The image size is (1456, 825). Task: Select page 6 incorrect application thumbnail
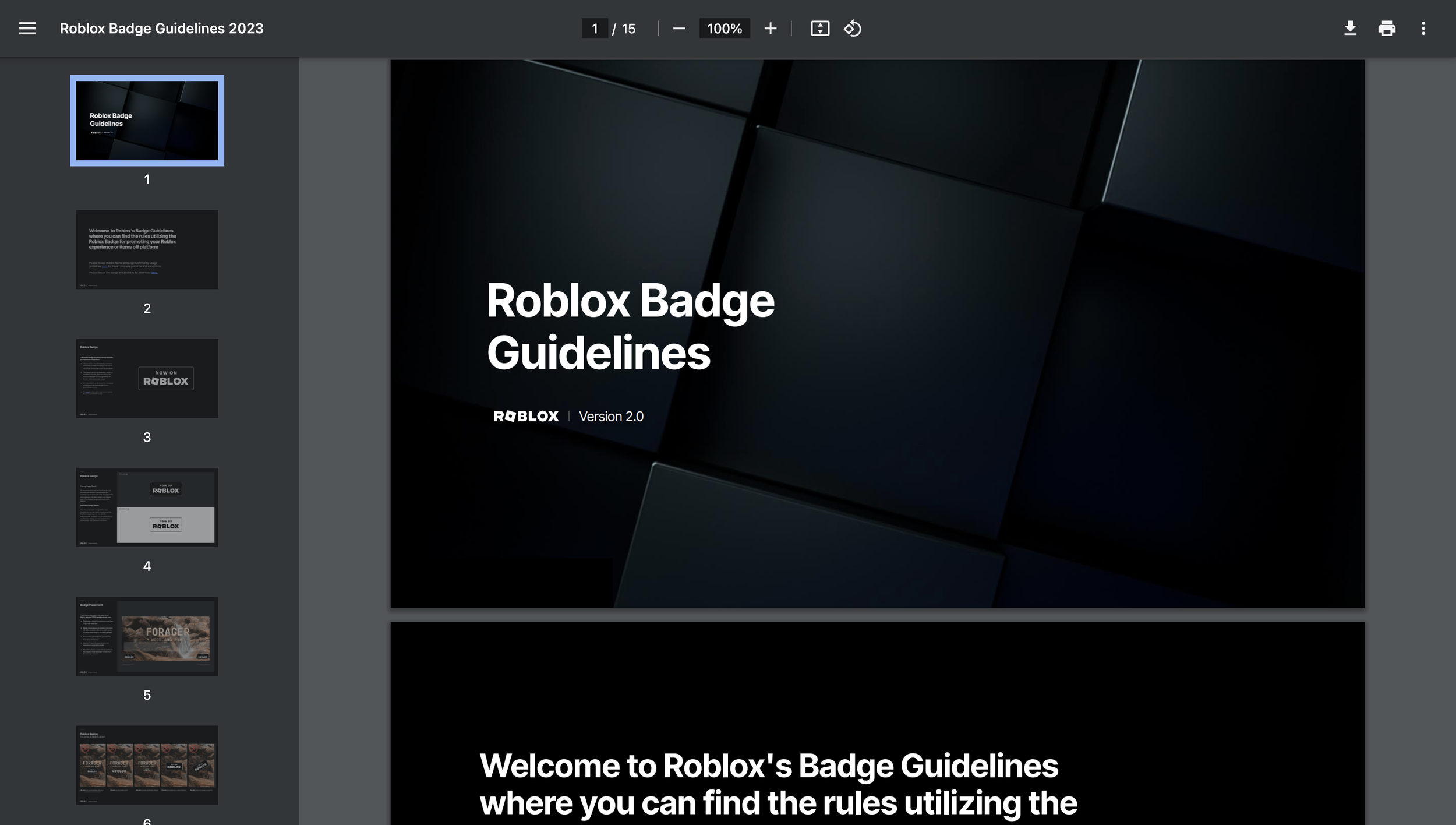[147, 764]
